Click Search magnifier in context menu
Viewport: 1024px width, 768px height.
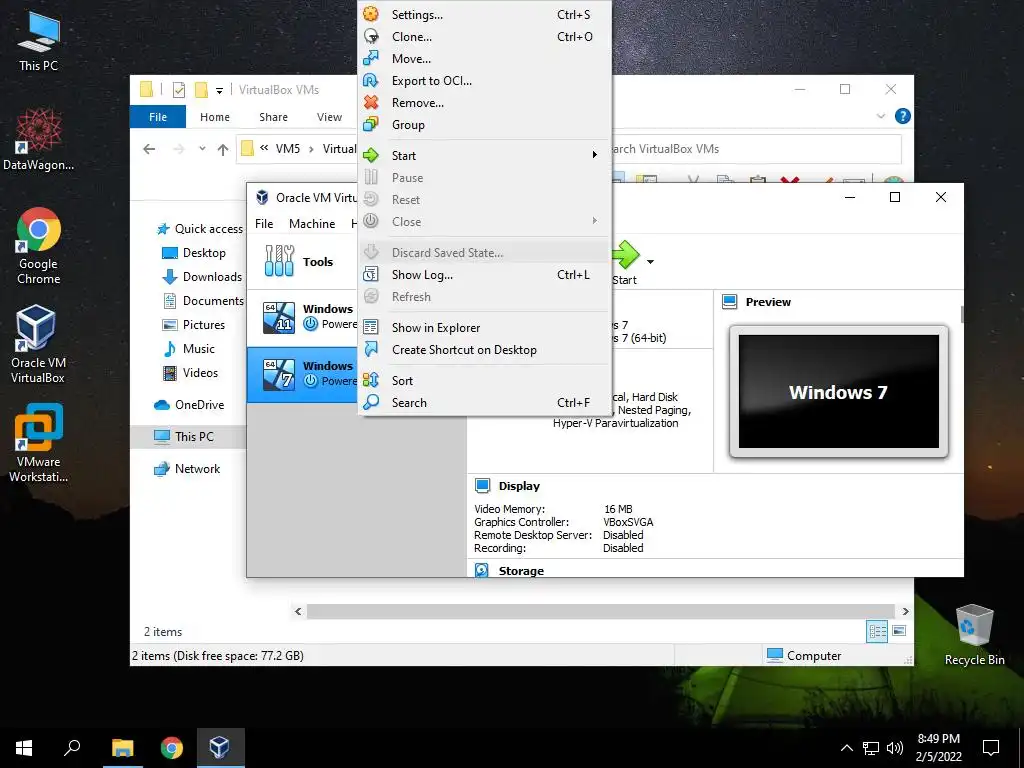(x=371, y=402)
